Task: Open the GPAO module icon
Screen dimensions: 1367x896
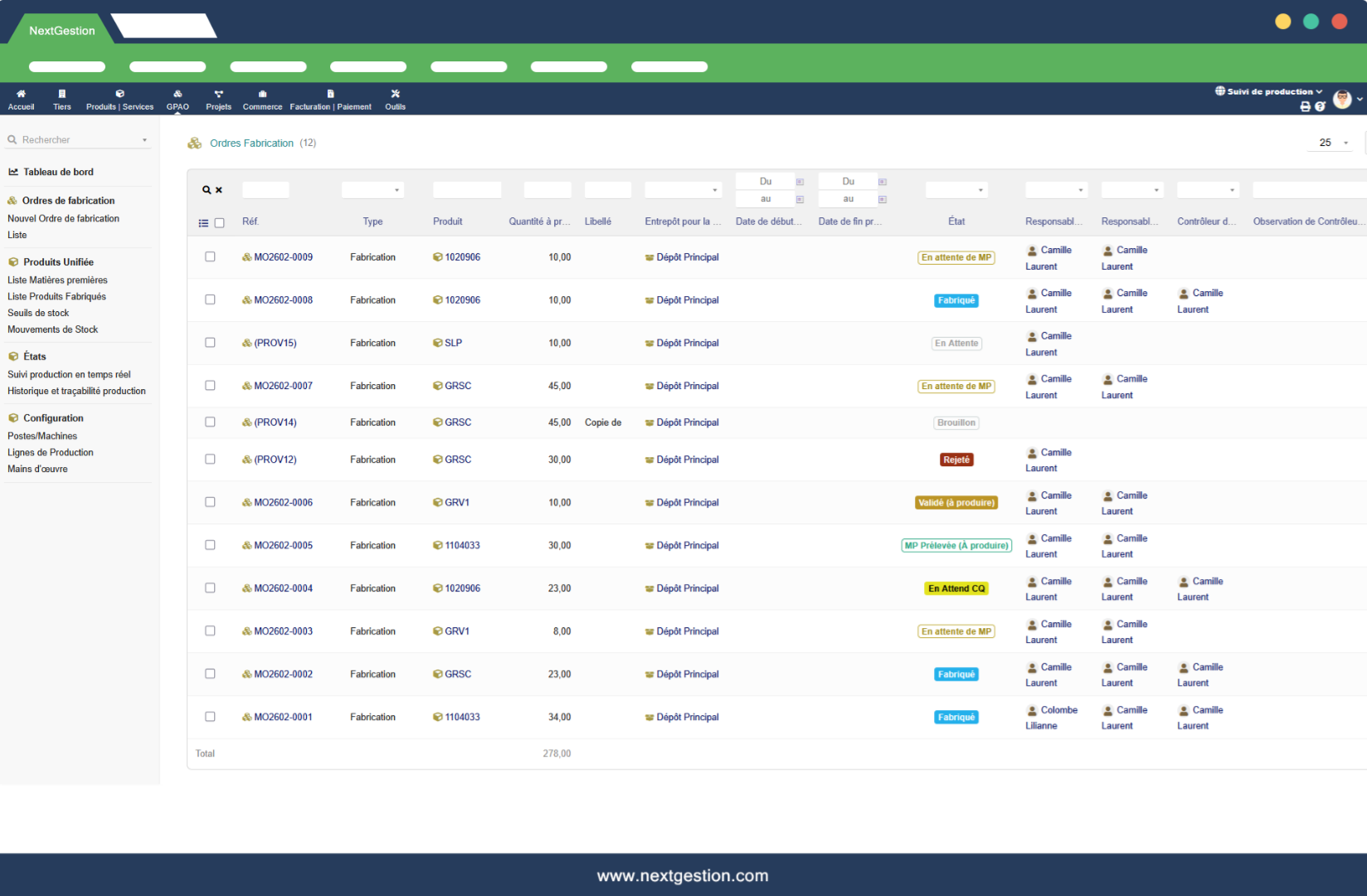Action: (x=178, y=95)
